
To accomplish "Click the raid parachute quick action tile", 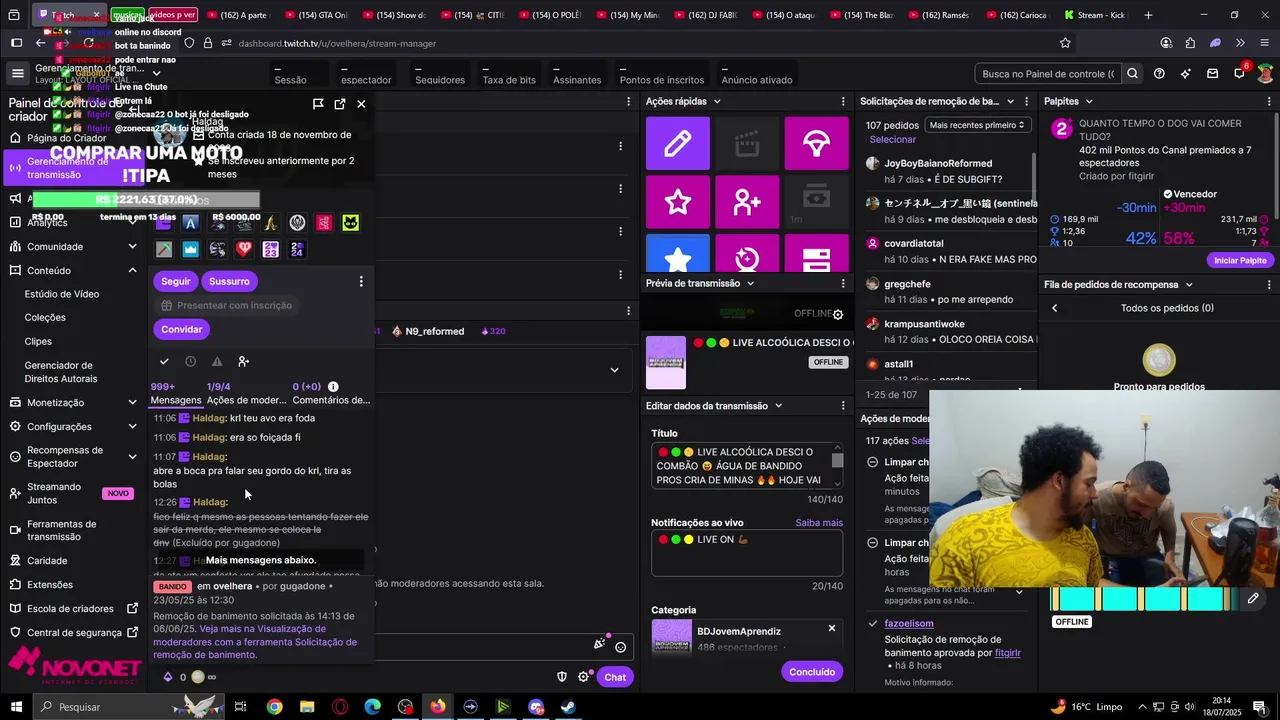I will point(816,143).
